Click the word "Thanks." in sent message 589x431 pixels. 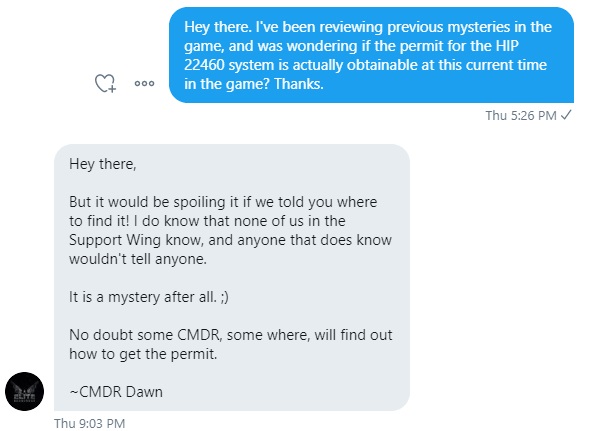(x=299, y=84)
